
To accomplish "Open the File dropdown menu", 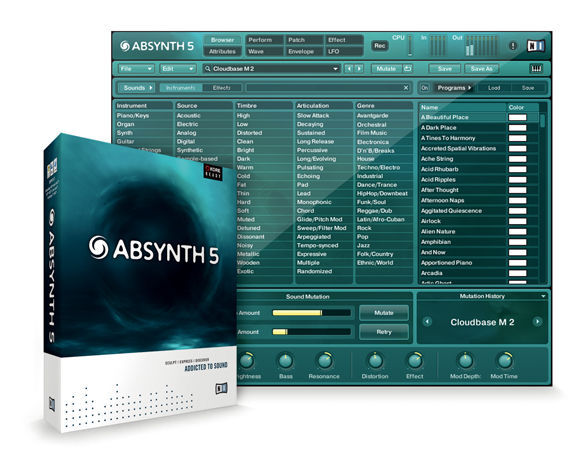I will pyautogui.click(x=136, y=69).
